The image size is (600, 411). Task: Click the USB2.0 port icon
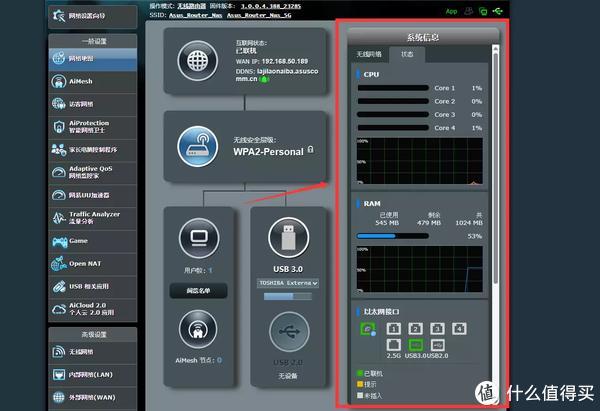point(437,345)
